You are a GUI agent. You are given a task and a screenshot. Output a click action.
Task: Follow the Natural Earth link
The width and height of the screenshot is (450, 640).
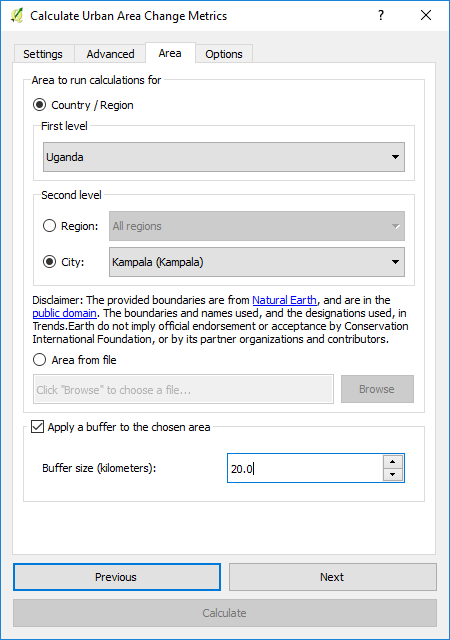point(284,300)
